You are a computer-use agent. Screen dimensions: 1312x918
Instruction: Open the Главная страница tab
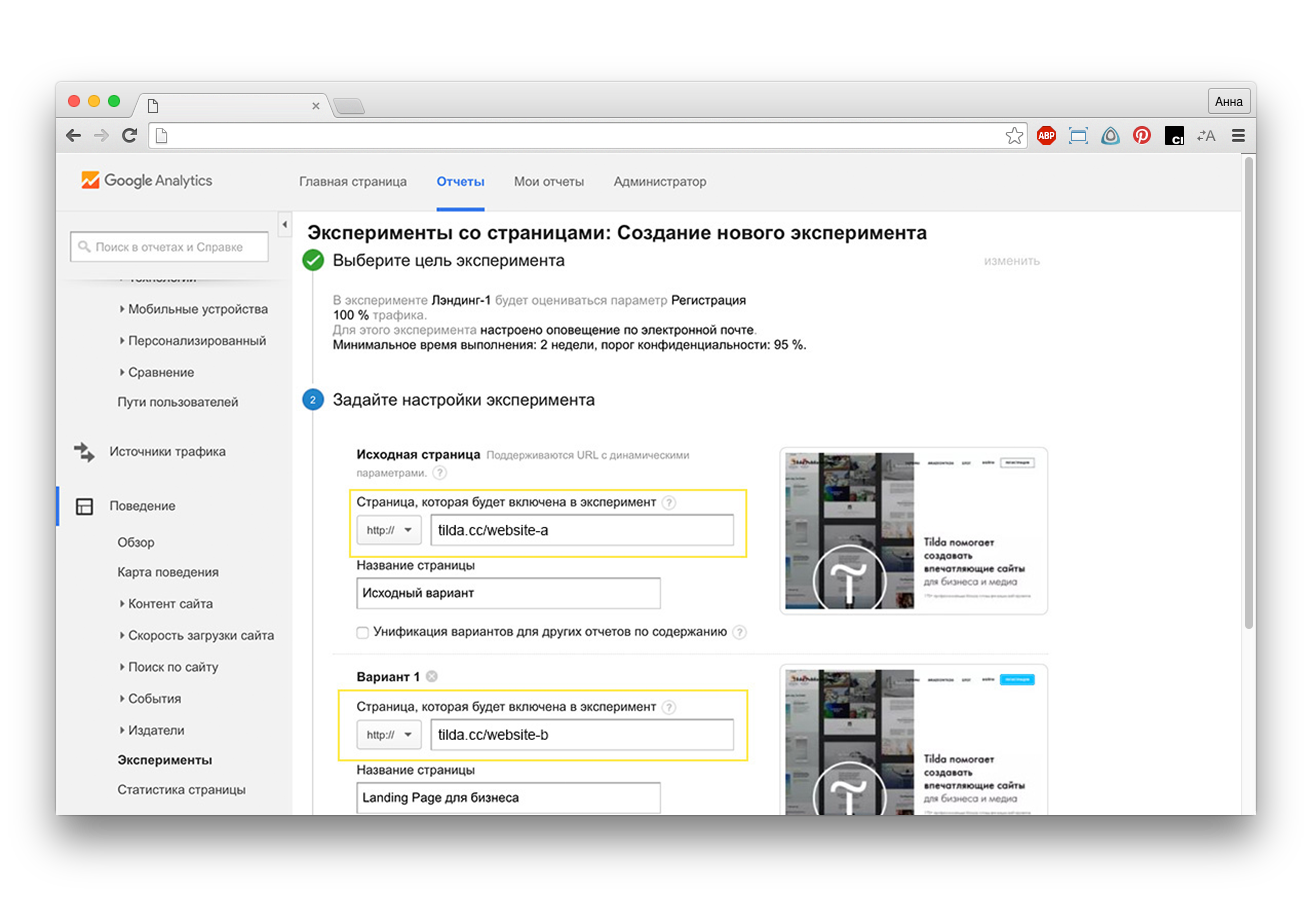click(352, 182)
